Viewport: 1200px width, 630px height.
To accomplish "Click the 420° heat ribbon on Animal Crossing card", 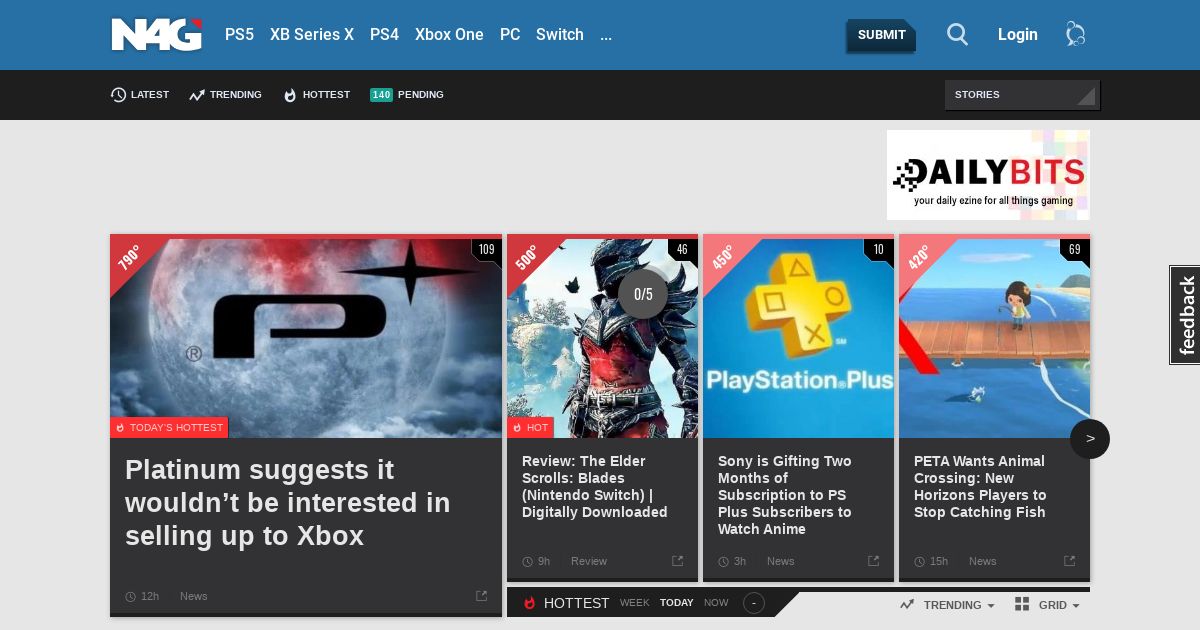I will [x=919, y=258].
